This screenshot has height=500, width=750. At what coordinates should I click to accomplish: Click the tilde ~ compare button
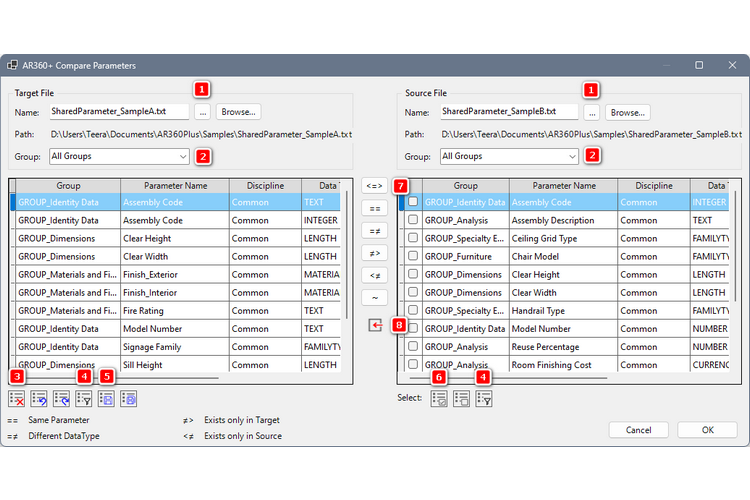pyautogui.click(x=375, y=298)
